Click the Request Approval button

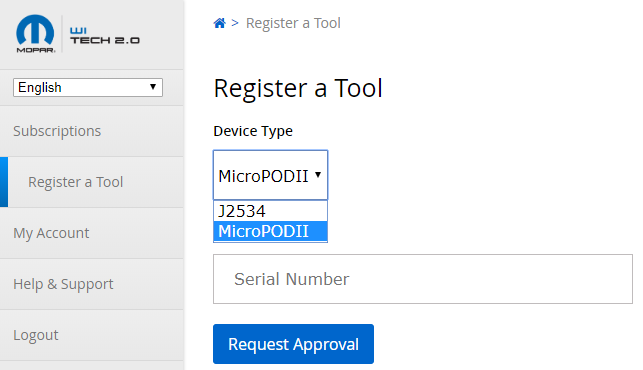(293, 344)
